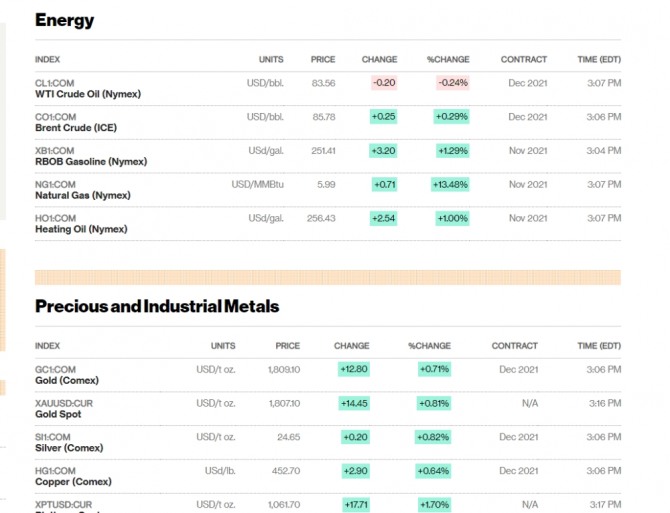Open the WTI Crude Oil (Nymex) link
Viewport: 670px width, 513px height.
tap(88, 94)
